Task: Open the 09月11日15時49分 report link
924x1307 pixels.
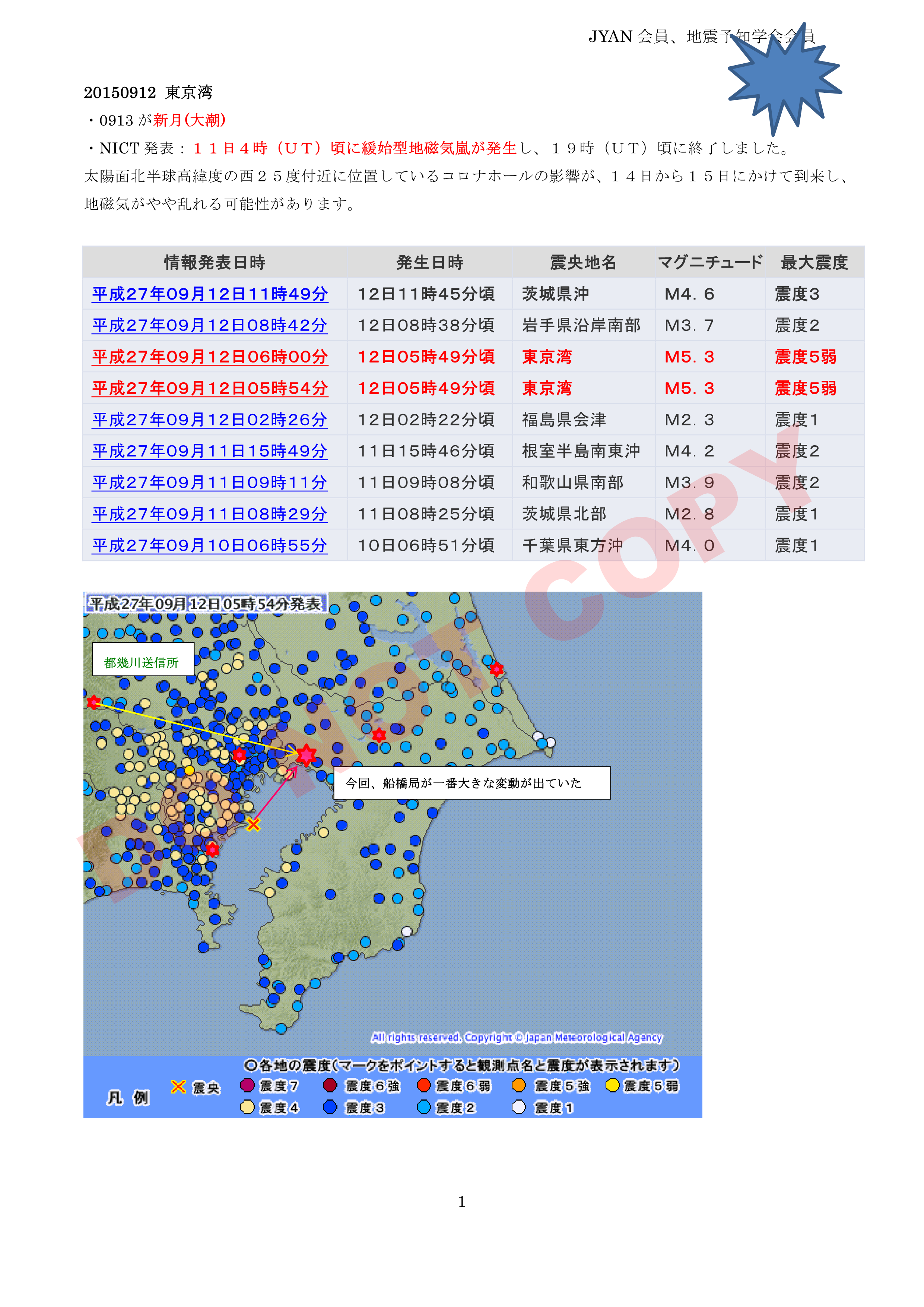Action: tap(209, 451)
